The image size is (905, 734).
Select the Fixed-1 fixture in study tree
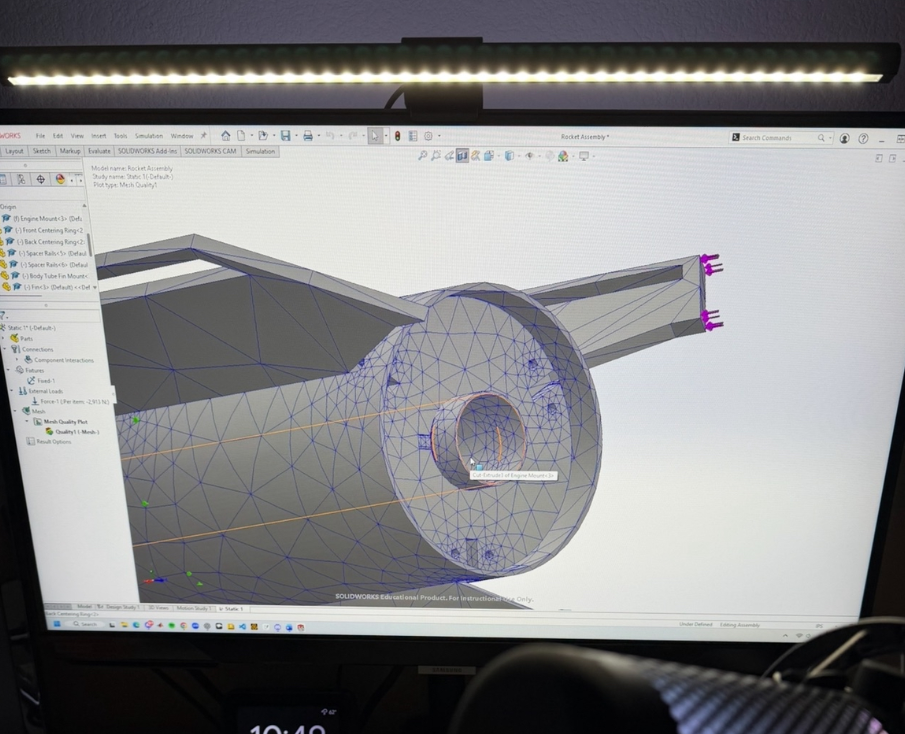(x=45, y=381)
